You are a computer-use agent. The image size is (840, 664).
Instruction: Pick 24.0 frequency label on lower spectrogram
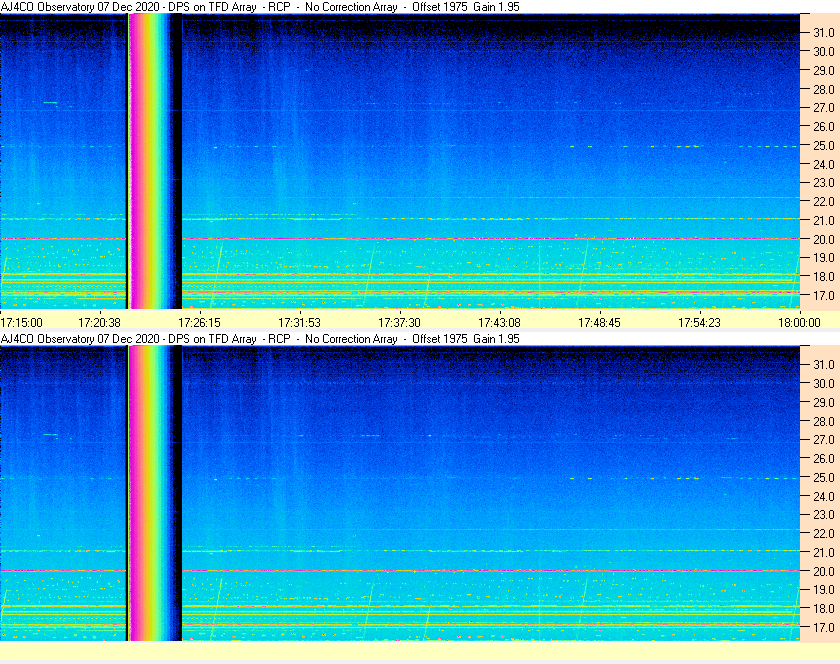pos(824,496)
